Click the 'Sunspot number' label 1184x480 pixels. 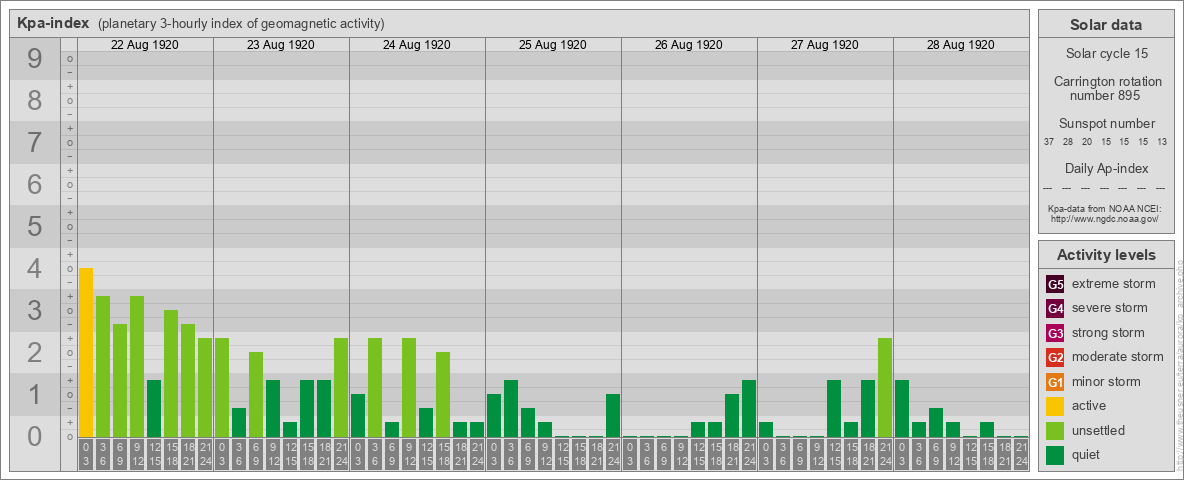(x=1106, y=124)
